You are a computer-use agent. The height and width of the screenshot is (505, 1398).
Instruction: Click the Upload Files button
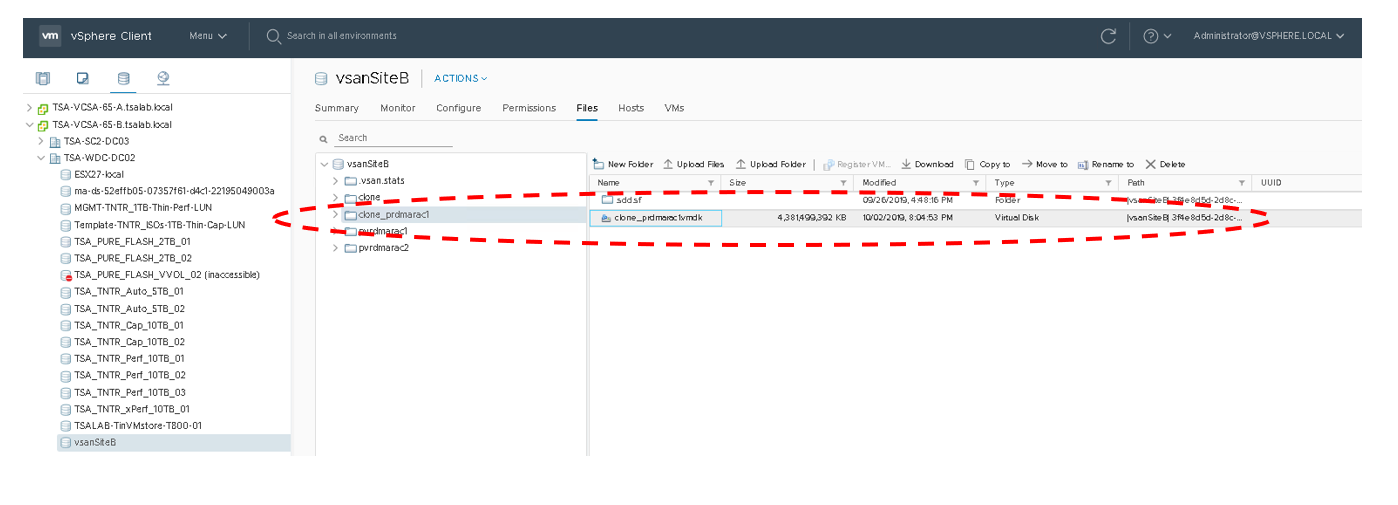pos(694,164)
